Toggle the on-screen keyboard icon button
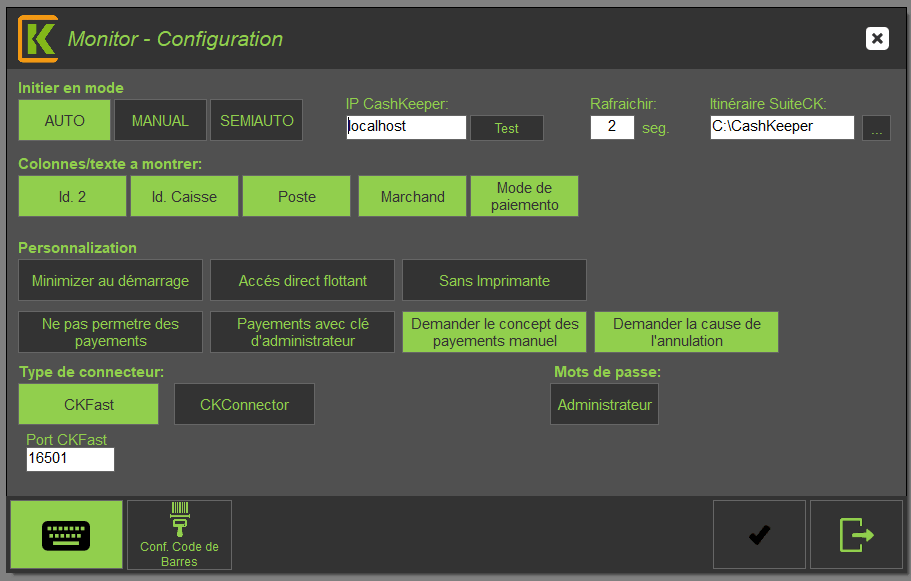This screenshot has height=581, width=911. point(66,535)
